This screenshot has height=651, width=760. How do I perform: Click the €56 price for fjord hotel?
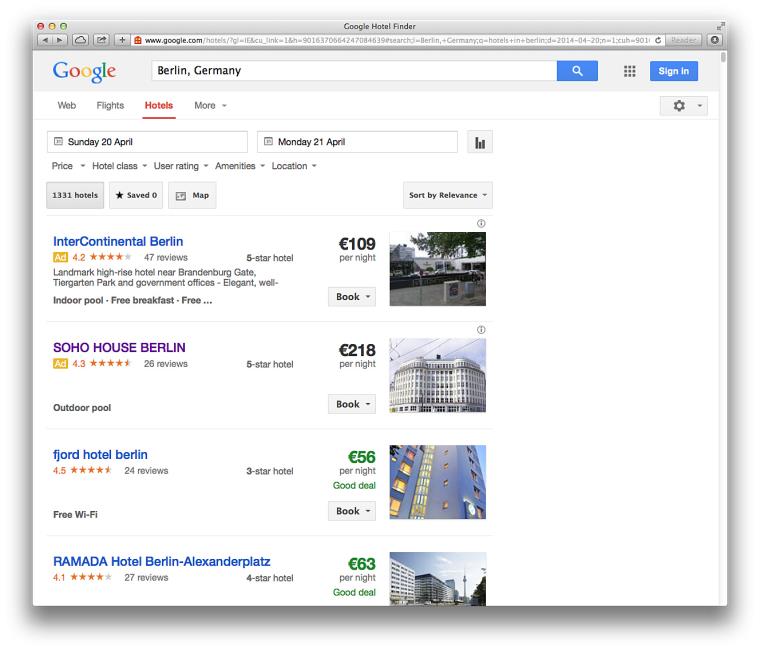[362, 457]
